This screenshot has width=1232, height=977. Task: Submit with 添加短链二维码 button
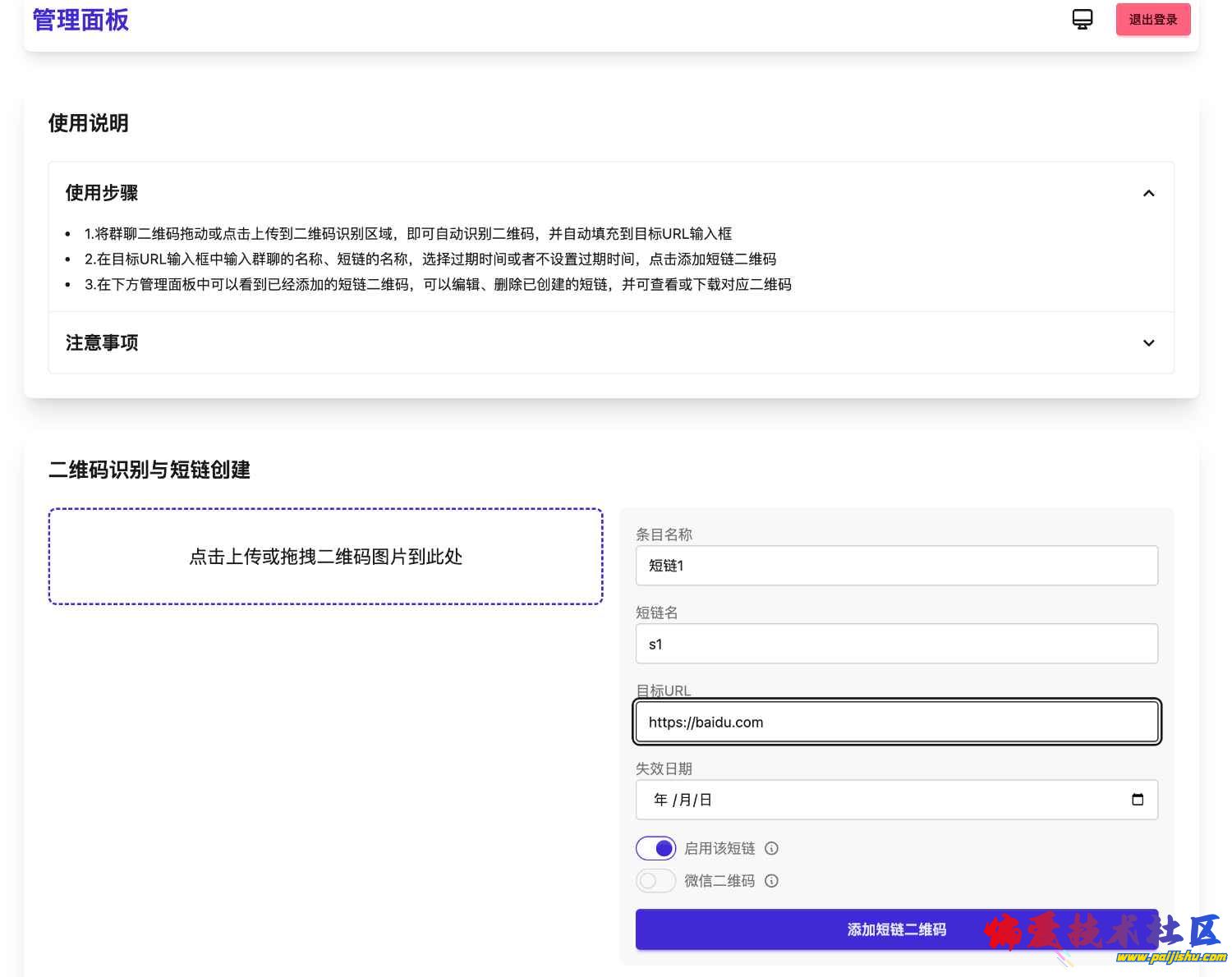[896, 929]
